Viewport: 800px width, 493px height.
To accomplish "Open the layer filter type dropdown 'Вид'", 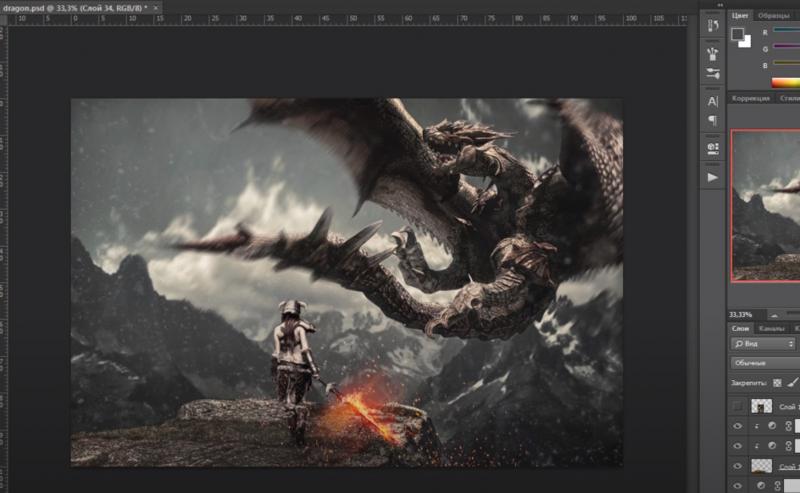I will coord(763,344).
